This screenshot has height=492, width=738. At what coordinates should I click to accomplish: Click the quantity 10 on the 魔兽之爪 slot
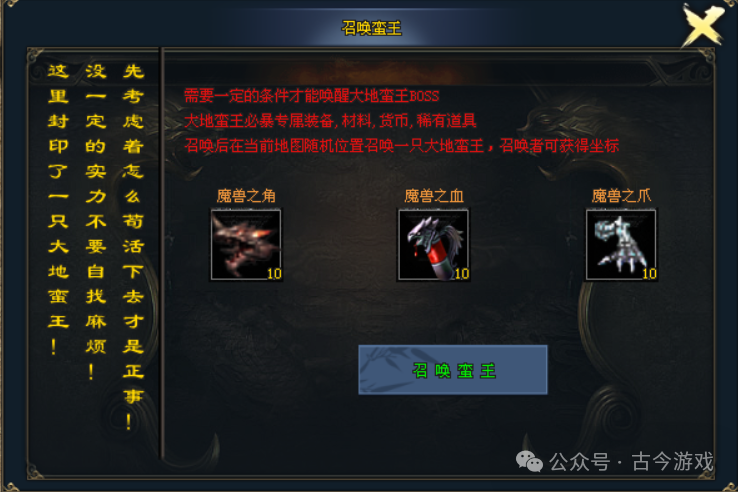click(x=649, y=274)
